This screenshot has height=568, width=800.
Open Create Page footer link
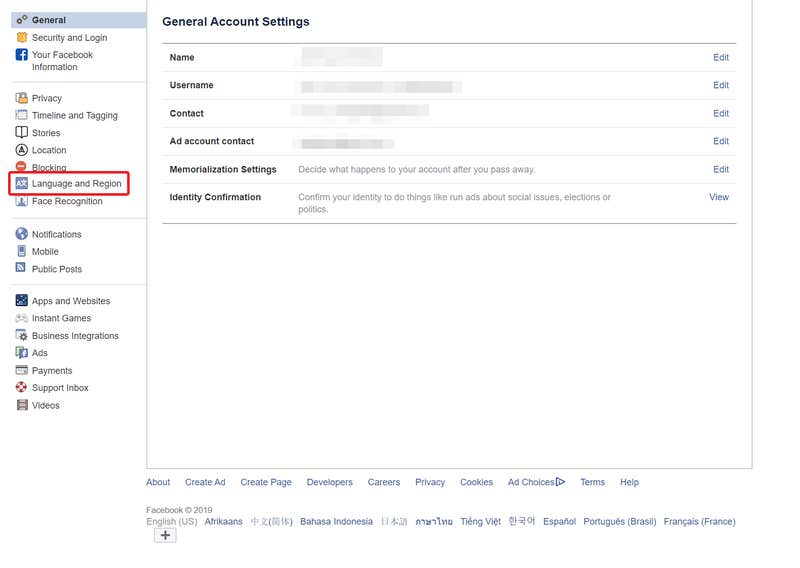click(266, 482)
